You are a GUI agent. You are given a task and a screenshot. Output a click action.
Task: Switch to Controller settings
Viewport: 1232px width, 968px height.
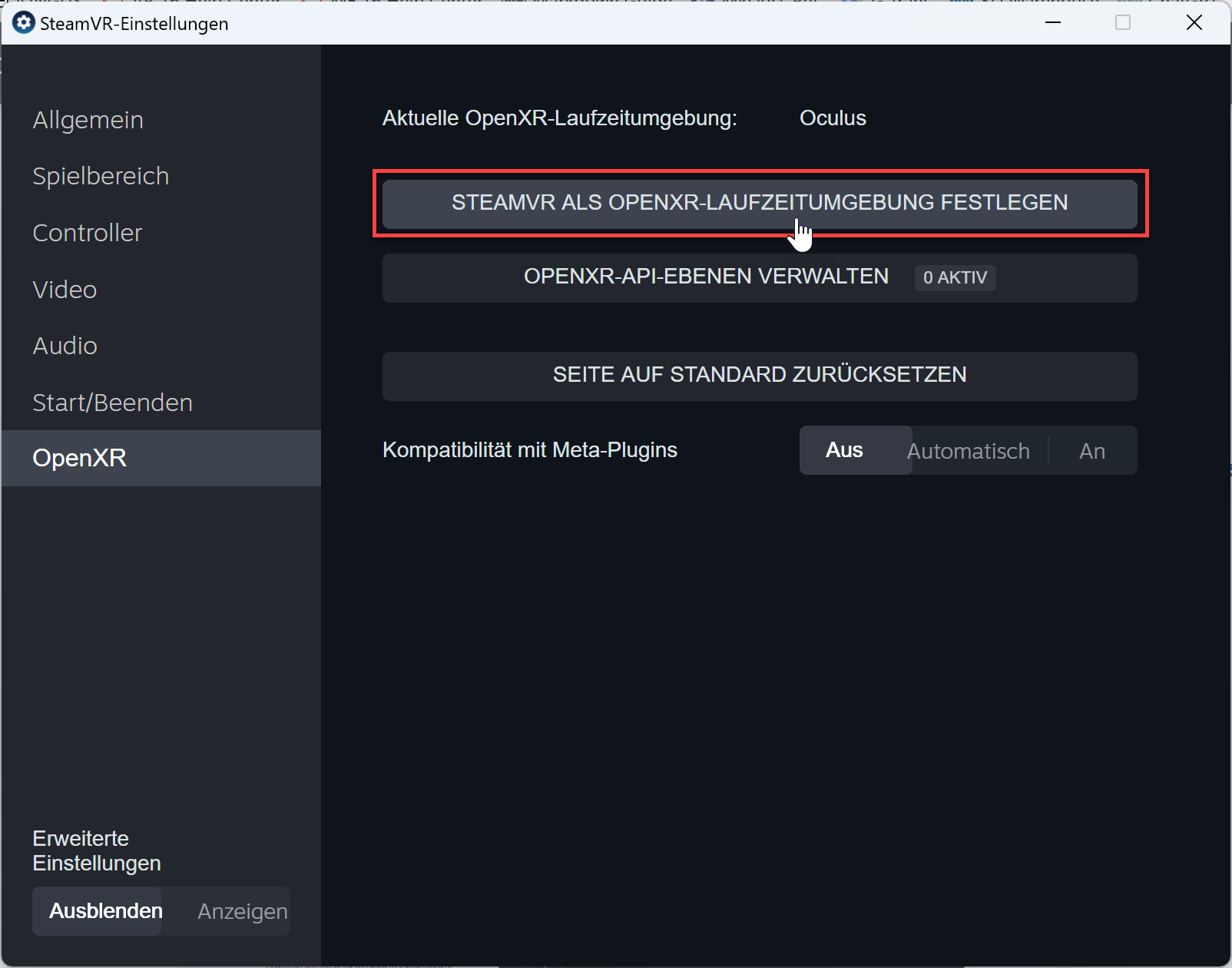click(87, 233)
